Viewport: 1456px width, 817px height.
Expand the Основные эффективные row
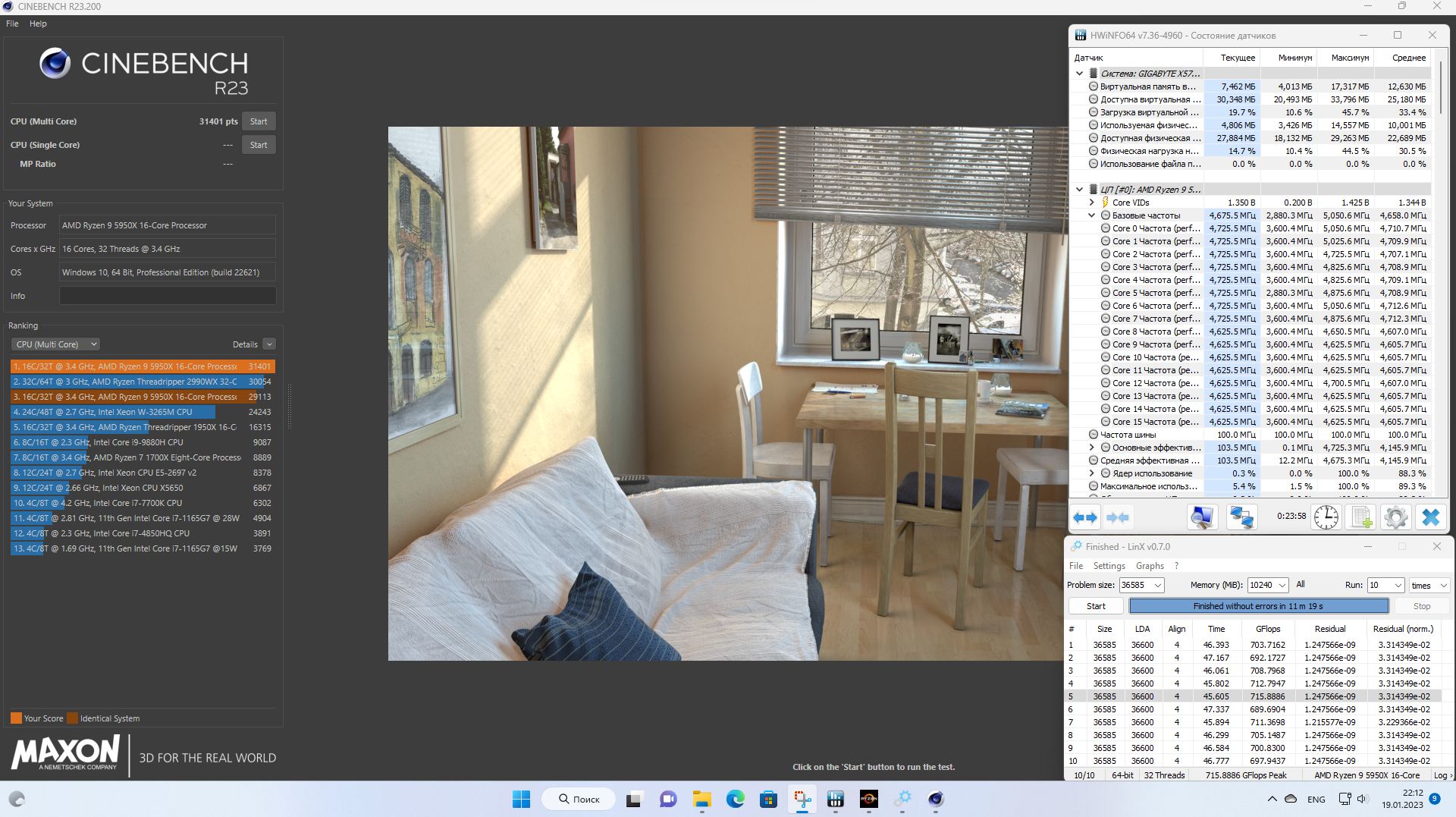(1092, 448)
